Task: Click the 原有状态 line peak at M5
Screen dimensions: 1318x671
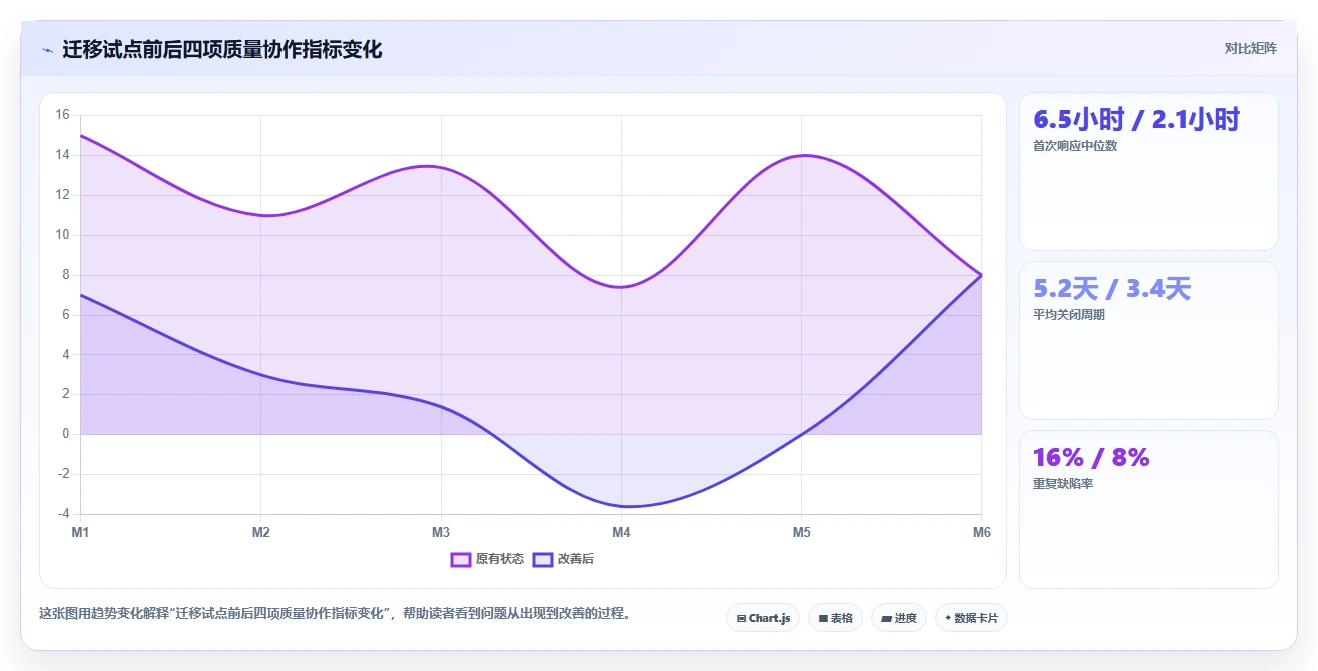Action: pyautogui.click(x=802, y=155)
